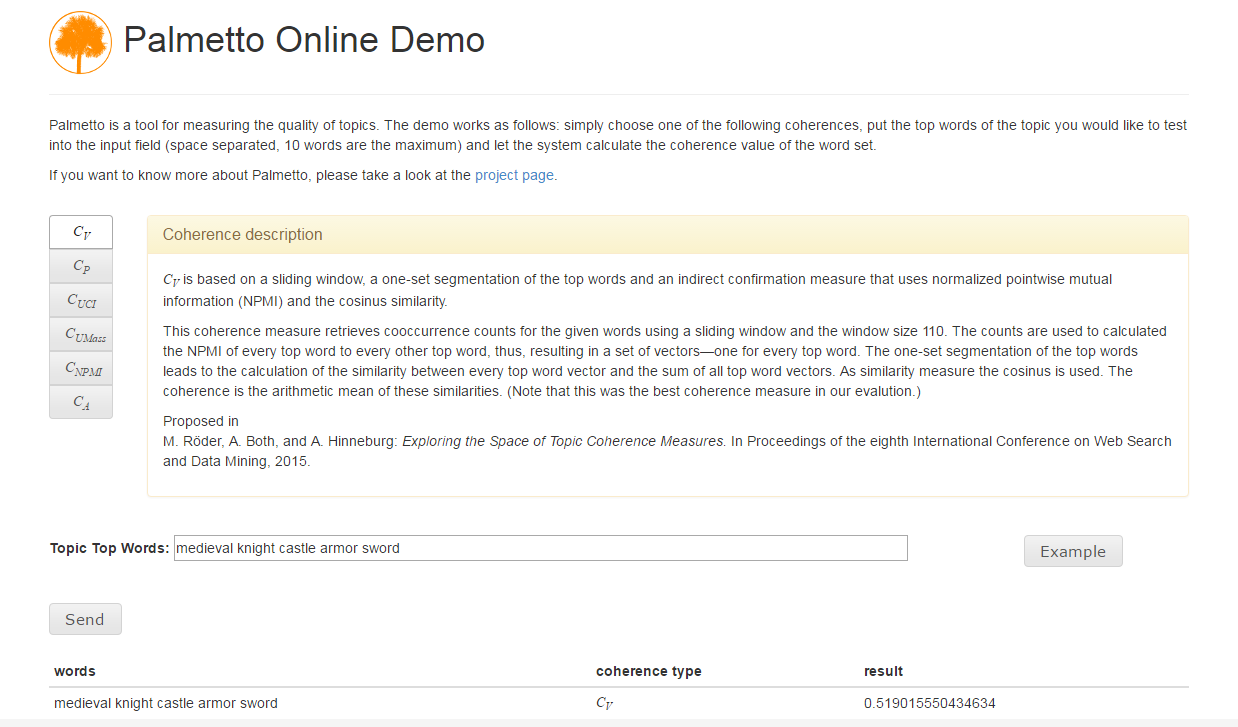This screenshot has height=727, width=1238.
Task: Click the Topic Top Words label
Action: [110, 548]
